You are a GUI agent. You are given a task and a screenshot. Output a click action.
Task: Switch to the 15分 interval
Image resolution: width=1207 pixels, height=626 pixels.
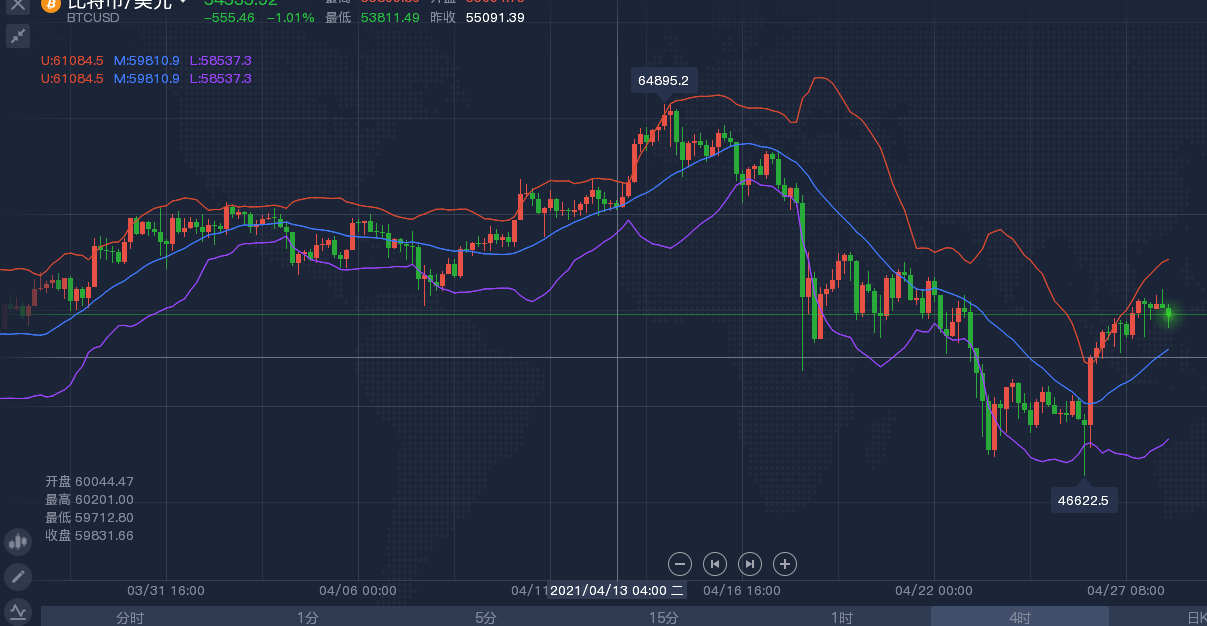point(664,617)
